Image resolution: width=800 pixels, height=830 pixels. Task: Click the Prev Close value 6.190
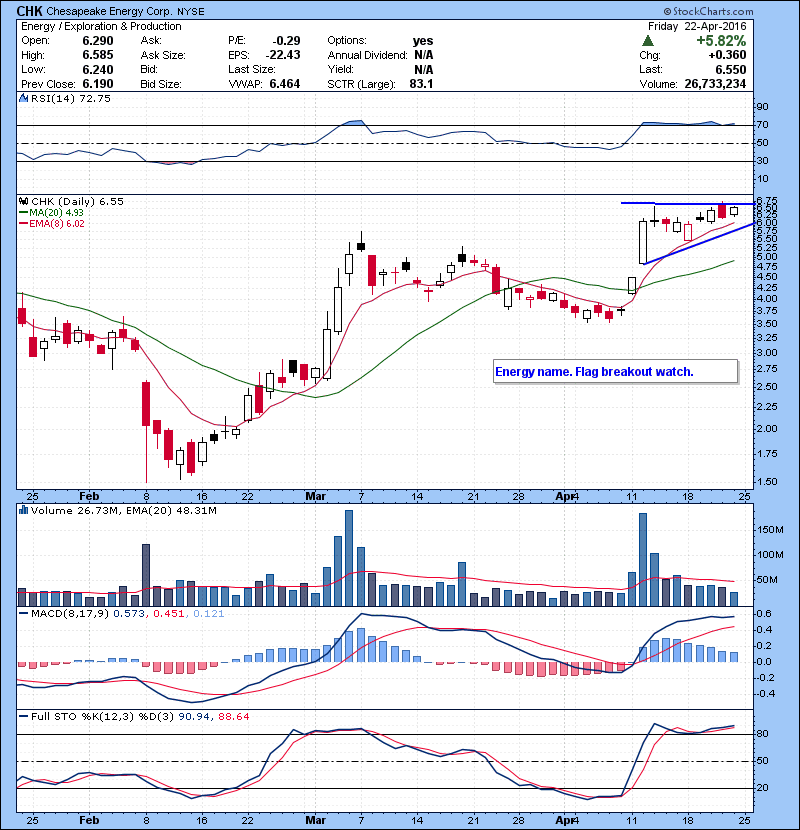click(98, 84)
